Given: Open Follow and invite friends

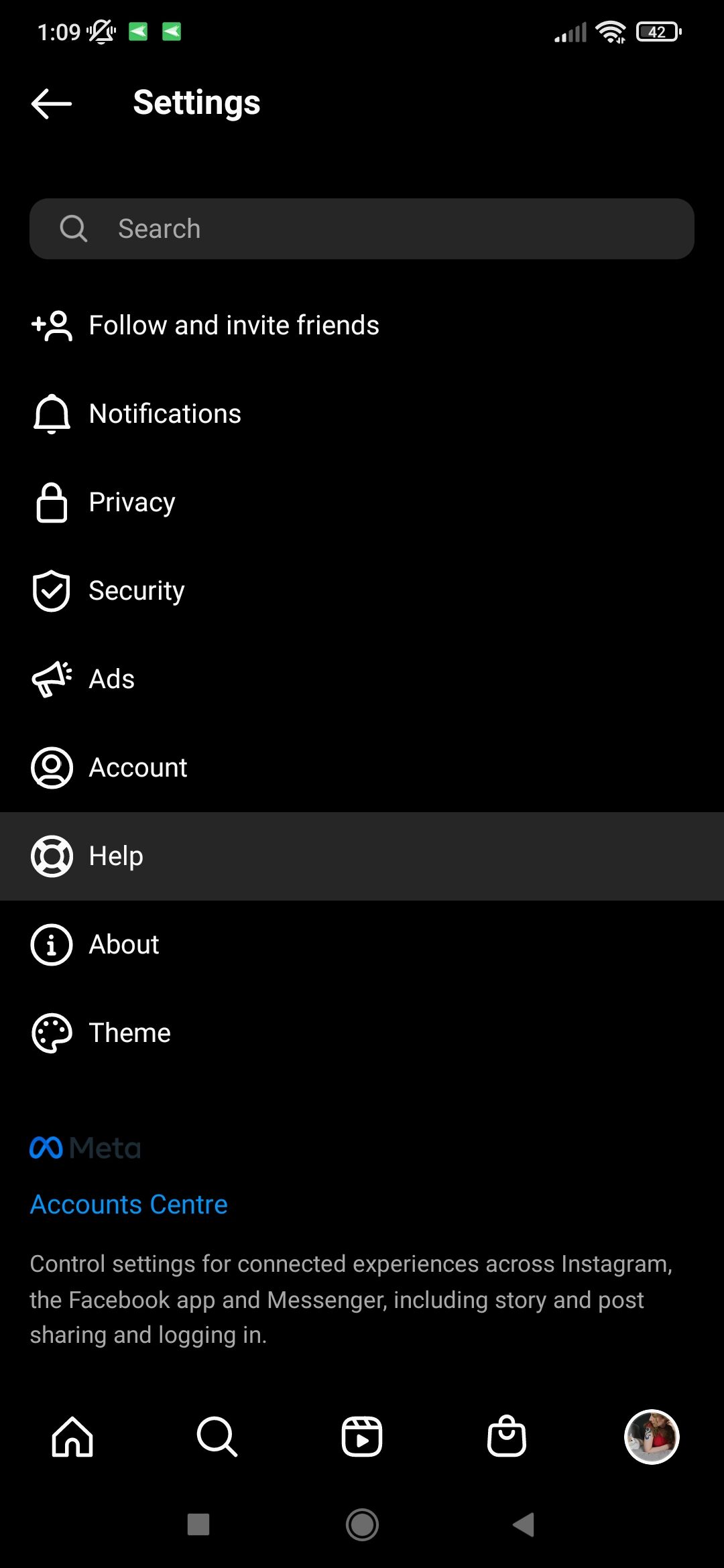Looking at the screenshot, I should tap(233, 326).
